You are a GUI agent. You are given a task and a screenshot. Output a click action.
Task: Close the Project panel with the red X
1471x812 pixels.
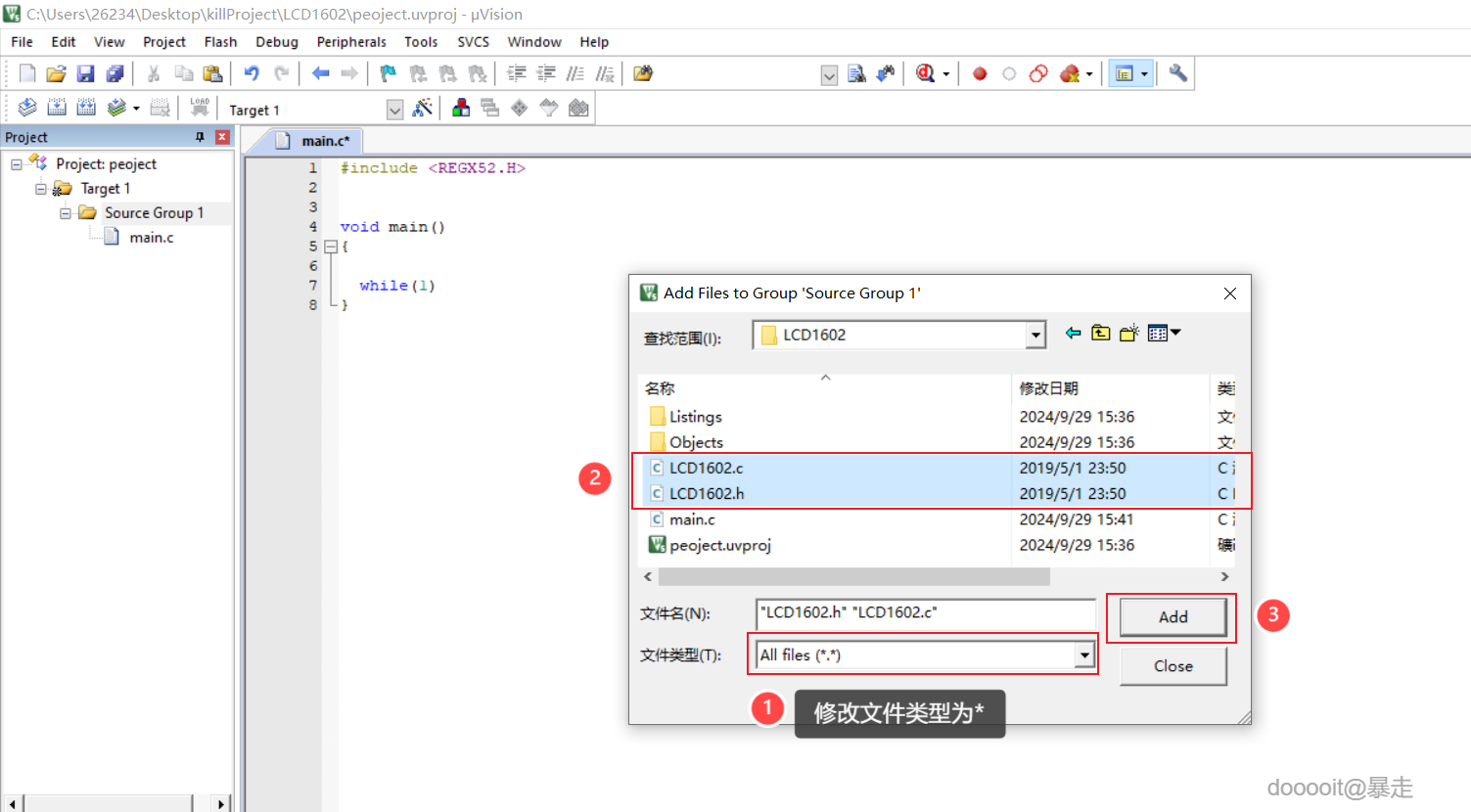click(x=222, y=137)
